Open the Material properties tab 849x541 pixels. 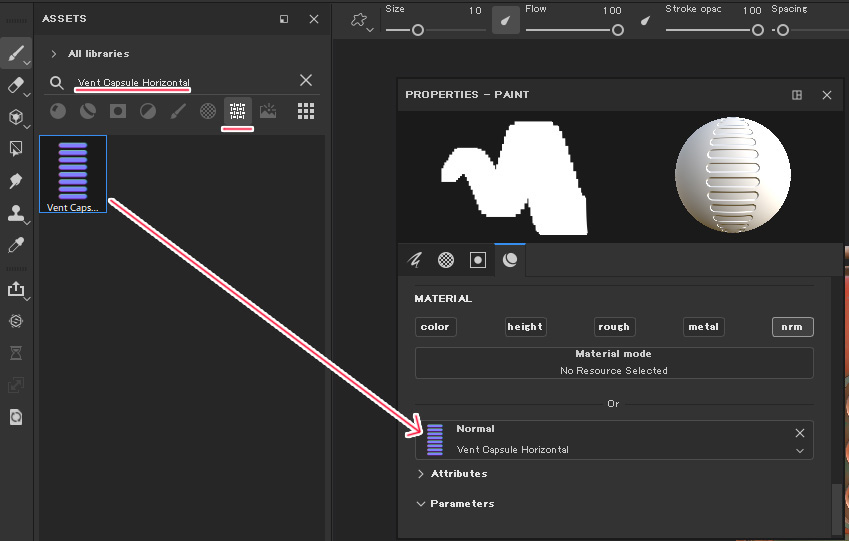[x=510, y=260]
